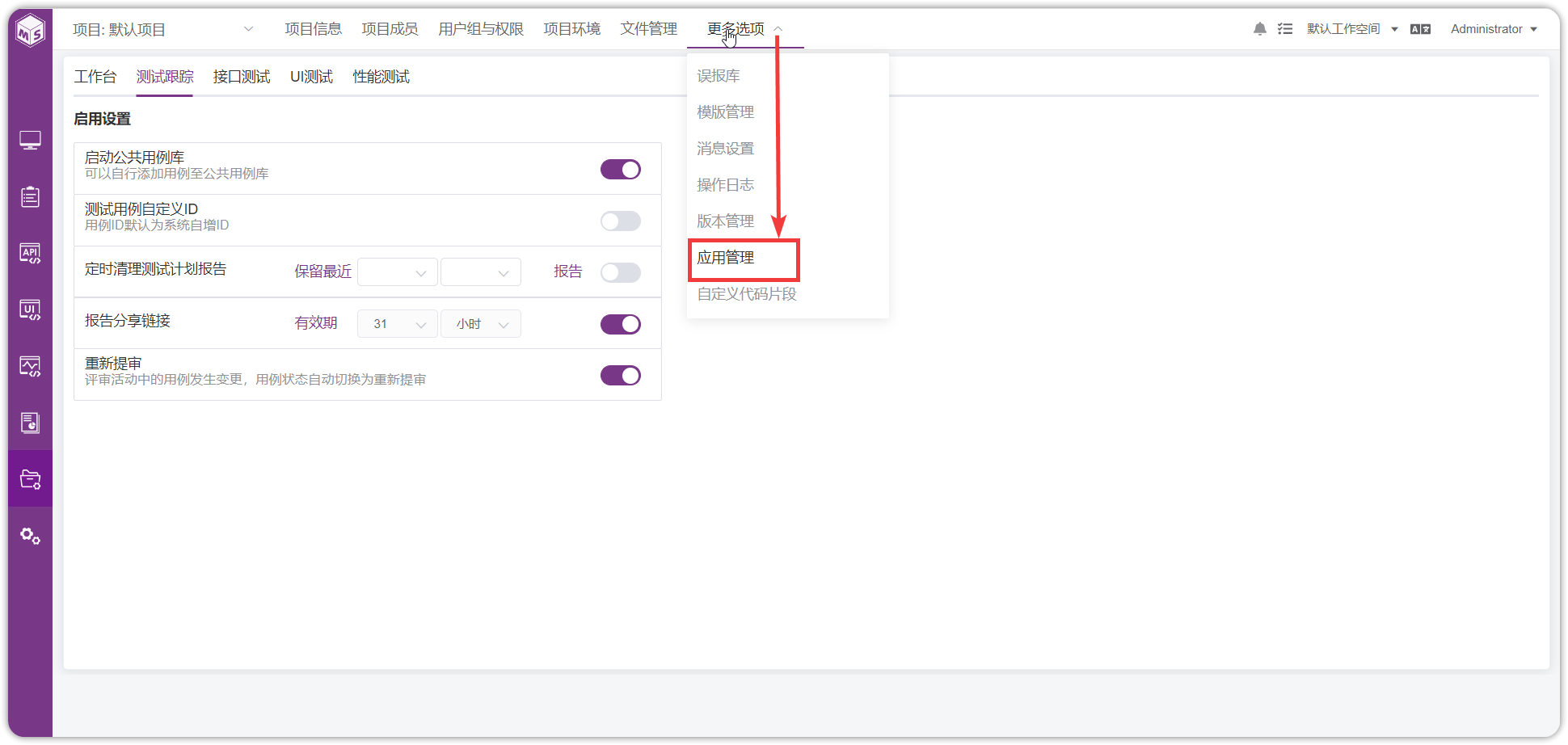Open the performance test sidebar icon

(31, 367)
